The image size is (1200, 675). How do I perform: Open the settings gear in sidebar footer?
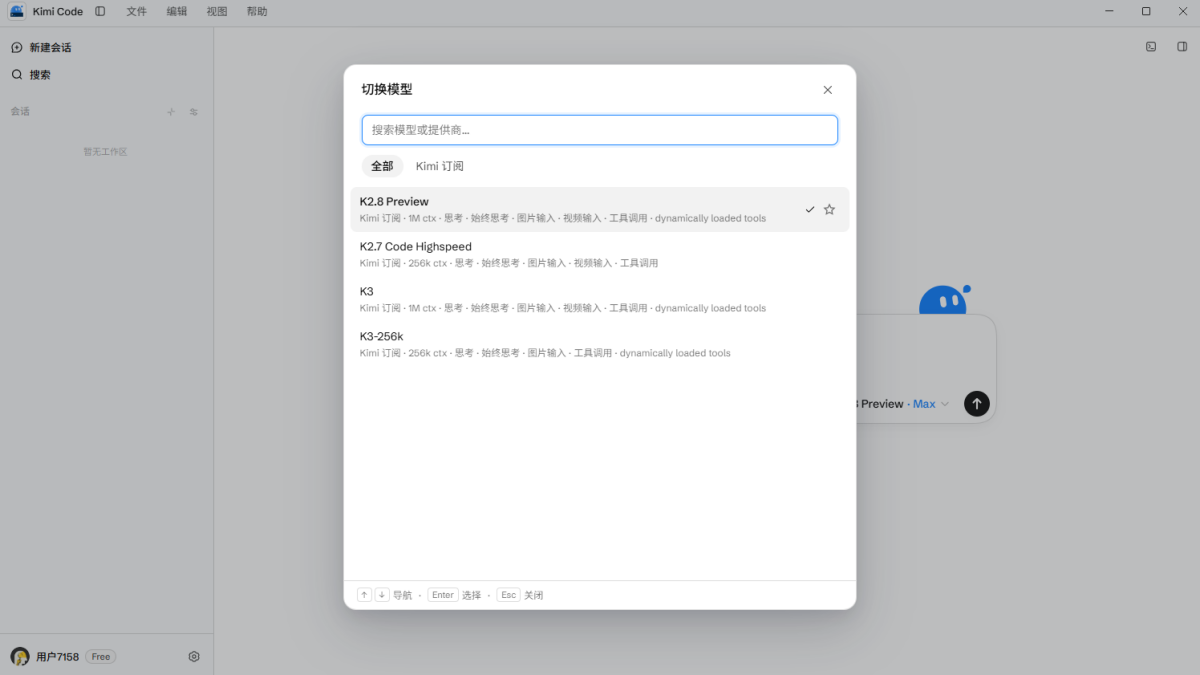(x=194, y=657)
